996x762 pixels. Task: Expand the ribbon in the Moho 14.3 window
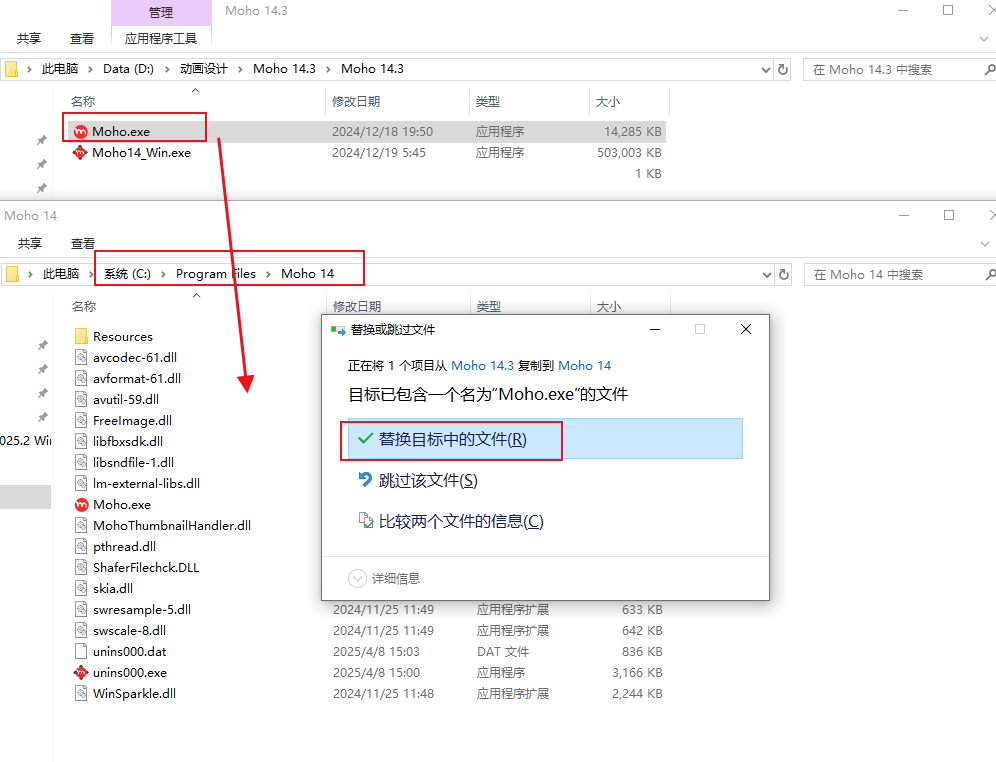[983, 38]
